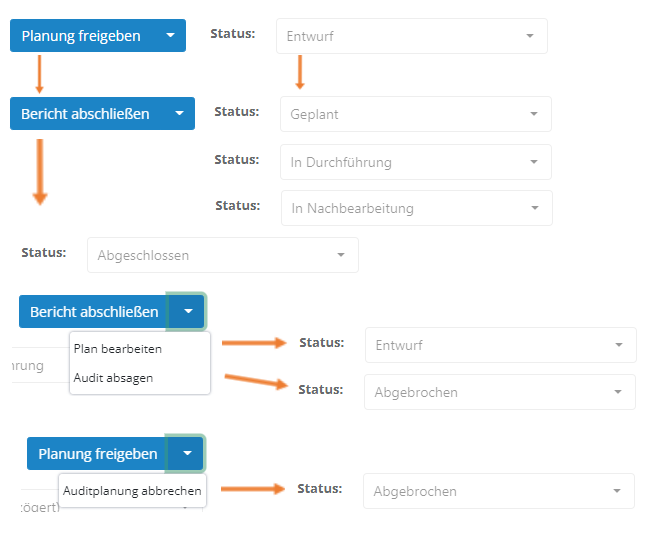Open the Status dropdown showing Geplant
659x540 pixels.
click(415, 114)
